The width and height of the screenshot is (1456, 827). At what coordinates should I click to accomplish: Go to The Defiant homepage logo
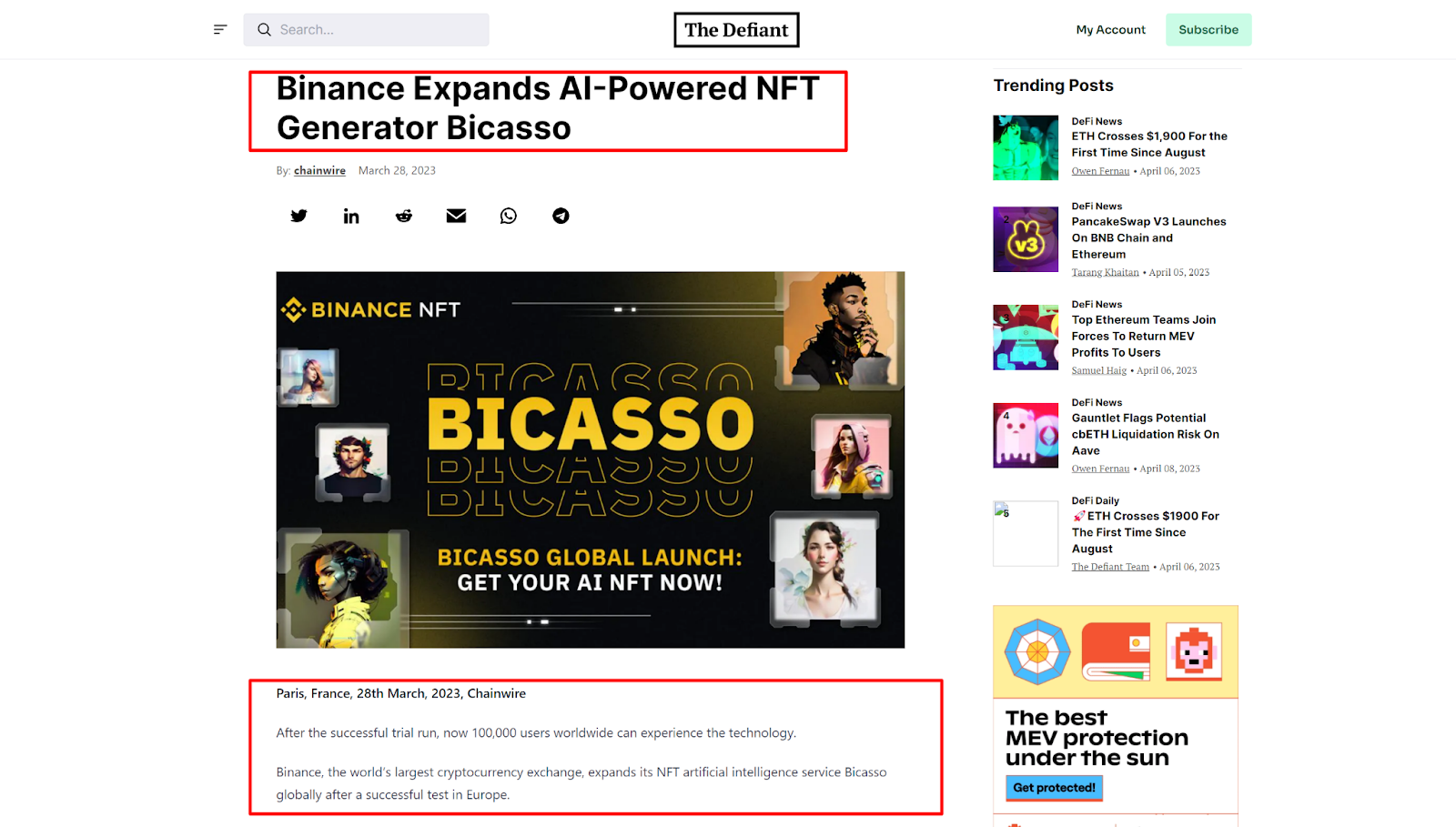click(x=736, y=30)
